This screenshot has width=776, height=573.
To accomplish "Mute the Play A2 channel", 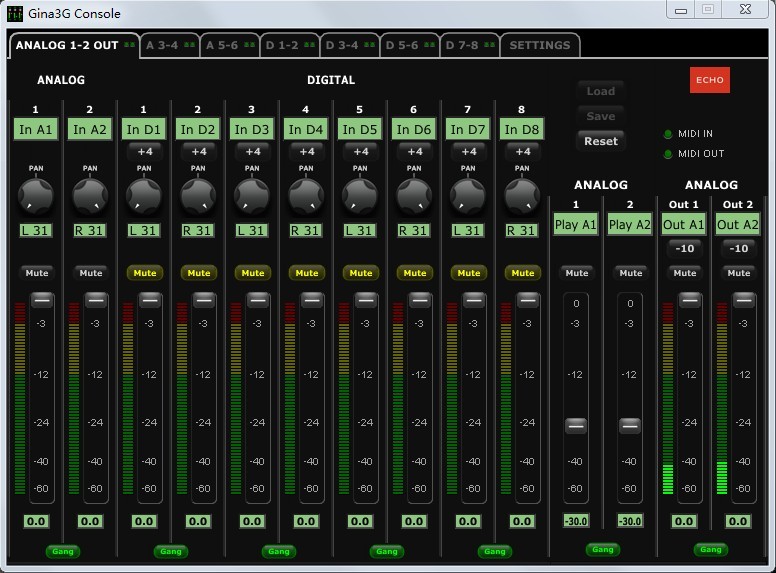I will pos(630,273).
